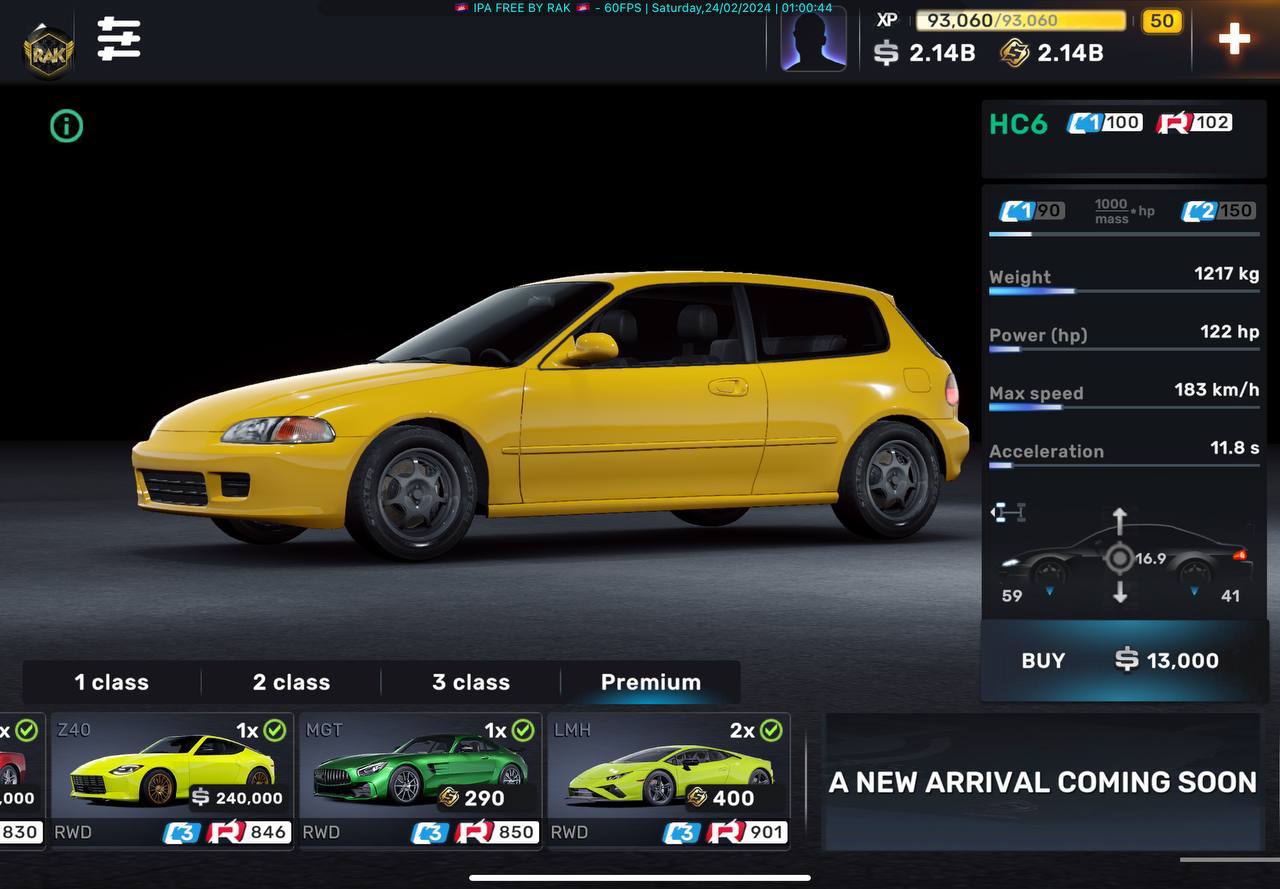
Task: Switch to the Premium tab
Action: point(651,682)
